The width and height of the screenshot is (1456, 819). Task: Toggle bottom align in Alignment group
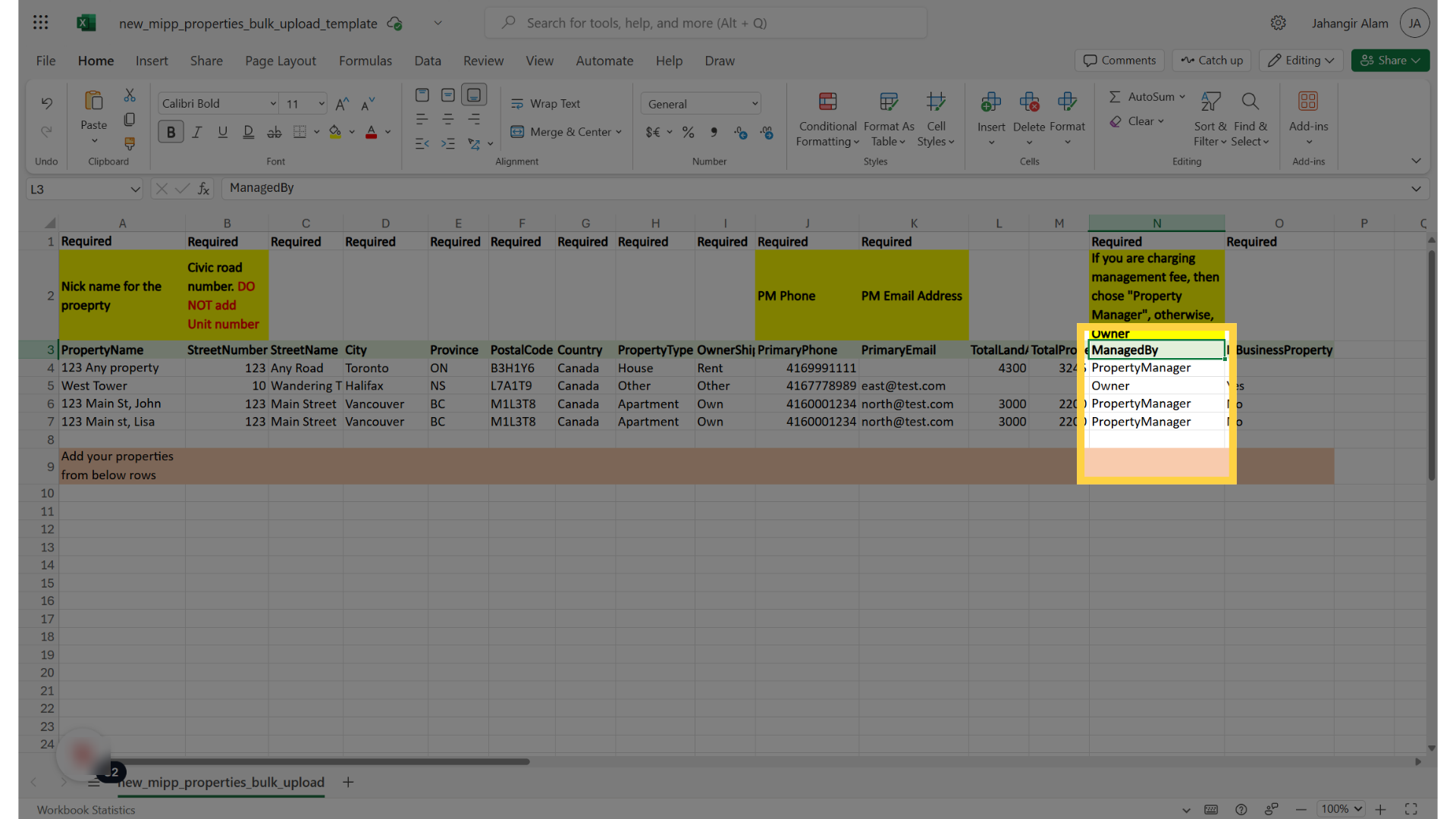pyautogui.click(x=474, y=95)
